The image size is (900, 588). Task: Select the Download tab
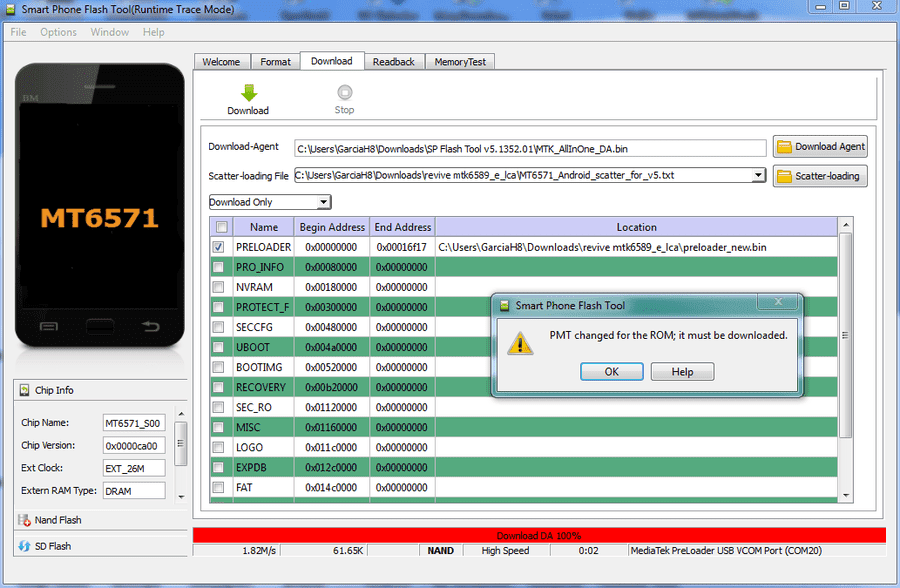point(332,61)
